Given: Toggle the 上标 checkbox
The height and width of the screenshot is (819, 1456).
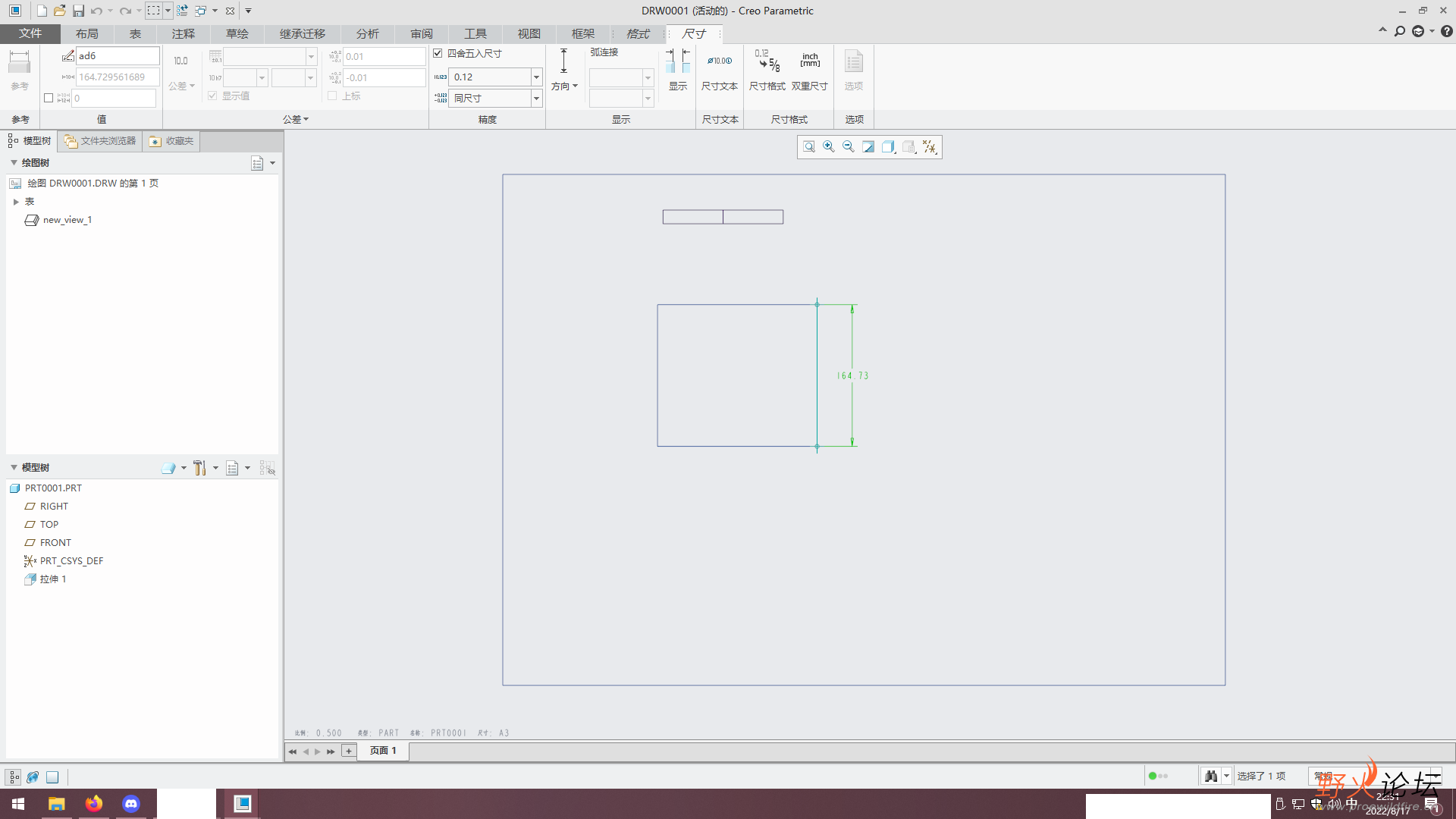Looking at the screenshot, I should coord(332,96).
